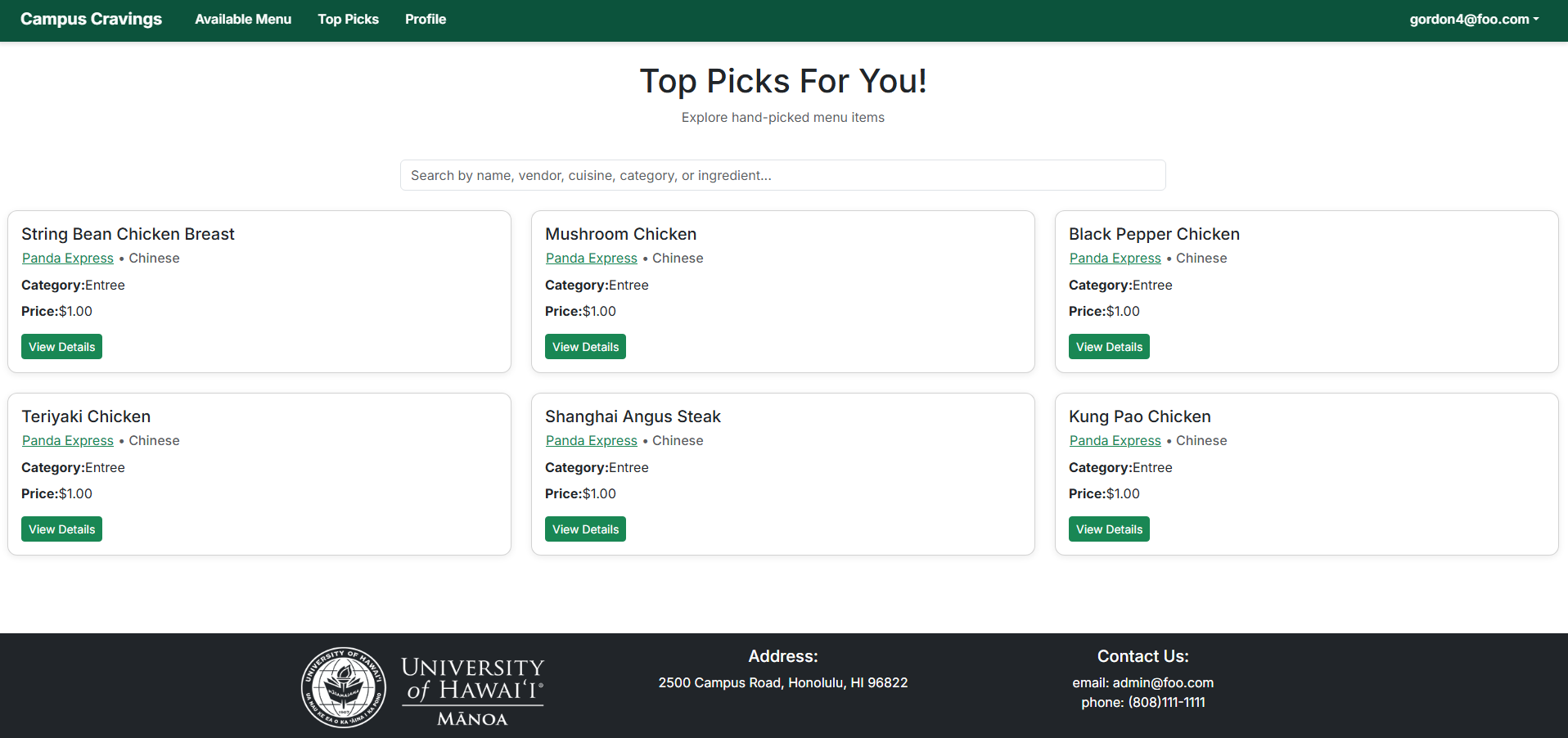Screen dimensions: 1568x738
Task: Open the Available Menu nav item
Action: (x=243, y=20)
